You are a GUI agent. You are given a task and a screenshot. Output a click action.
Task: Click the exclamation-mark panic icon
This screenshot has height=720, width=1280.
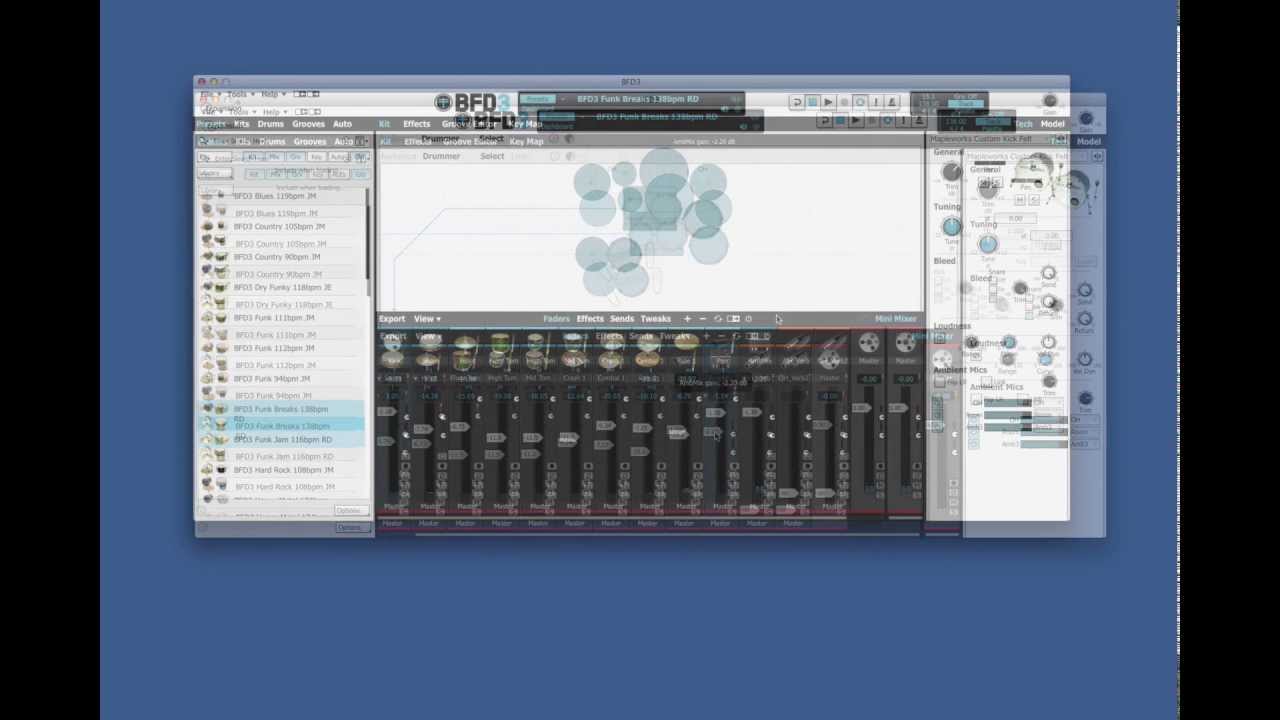pos(876,102)
